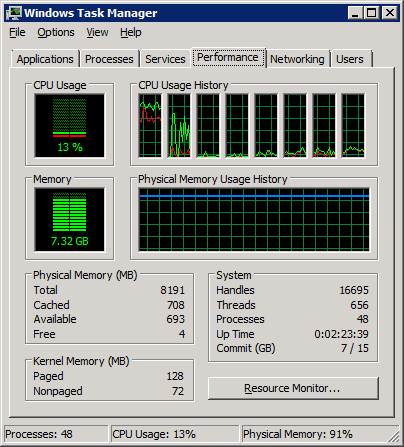Click the last CPU history graph
Viewport: 404px width, 447px height.
click(353, 125)
